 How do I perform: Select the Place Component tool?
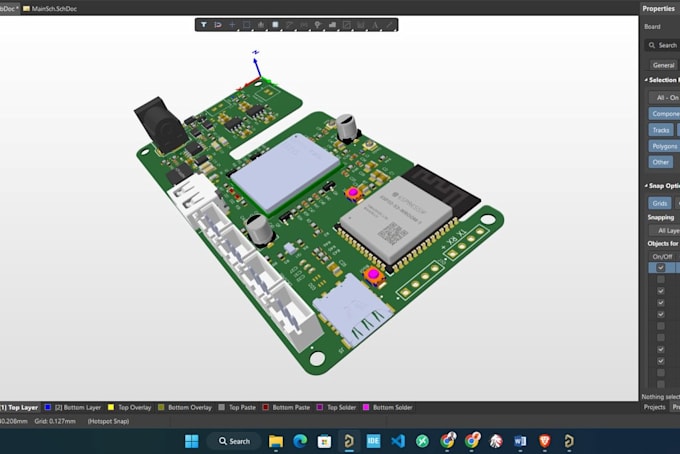(x=275, y=25)
